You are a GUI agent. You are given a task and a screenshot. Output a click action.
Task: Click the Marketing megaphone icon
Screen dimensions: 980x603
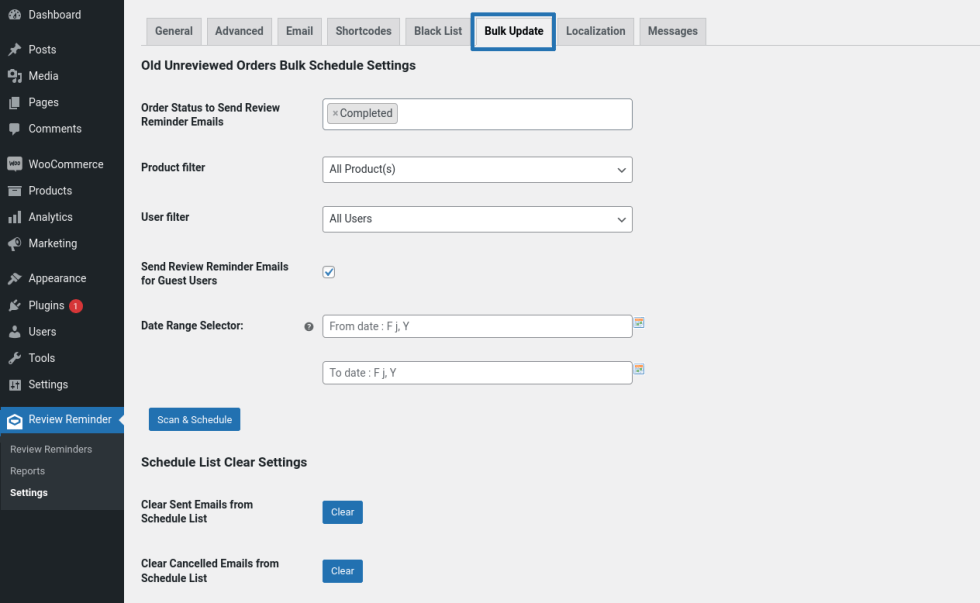[14, 243]
